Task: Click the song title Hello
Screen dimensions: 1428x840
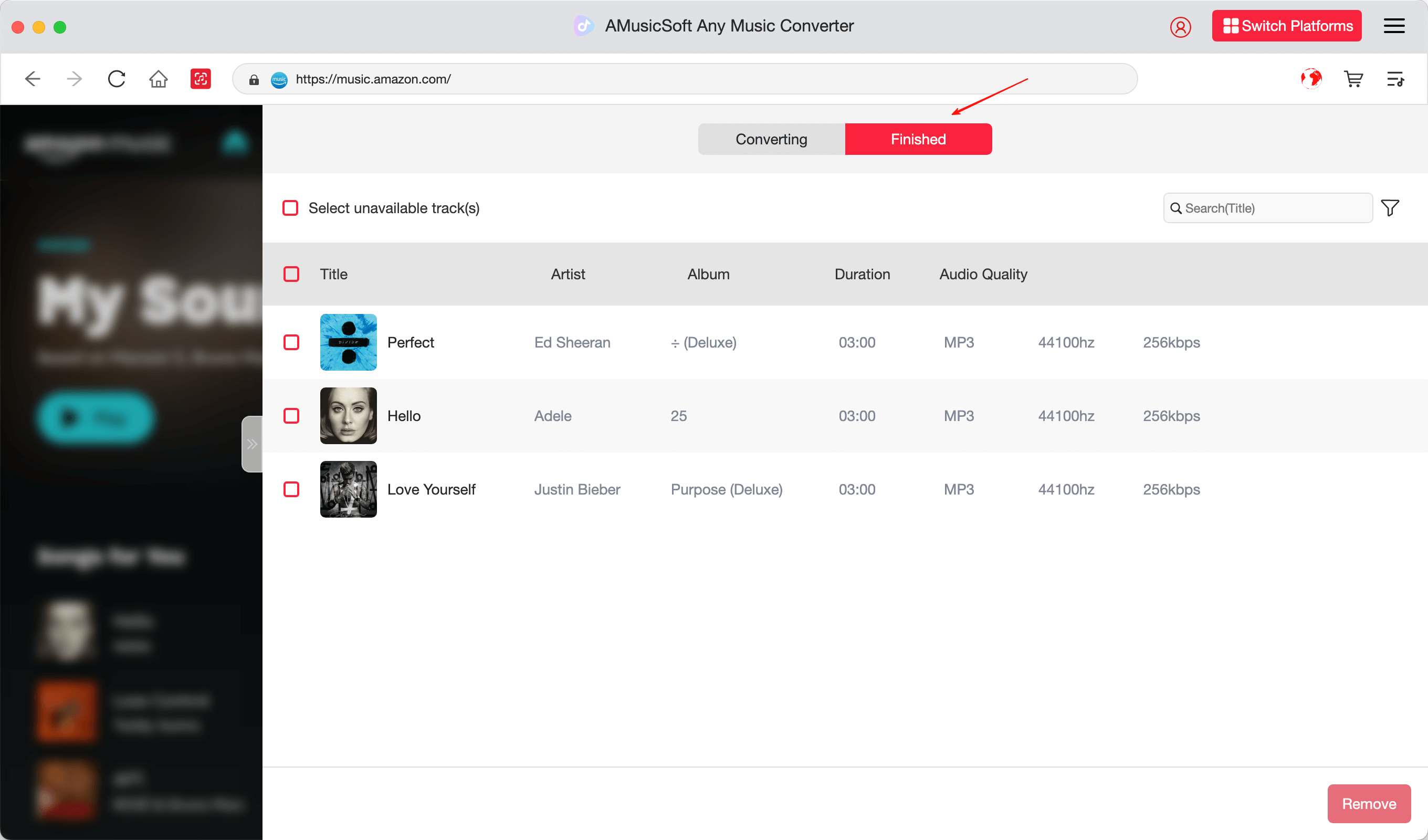Action: point(404,416)
